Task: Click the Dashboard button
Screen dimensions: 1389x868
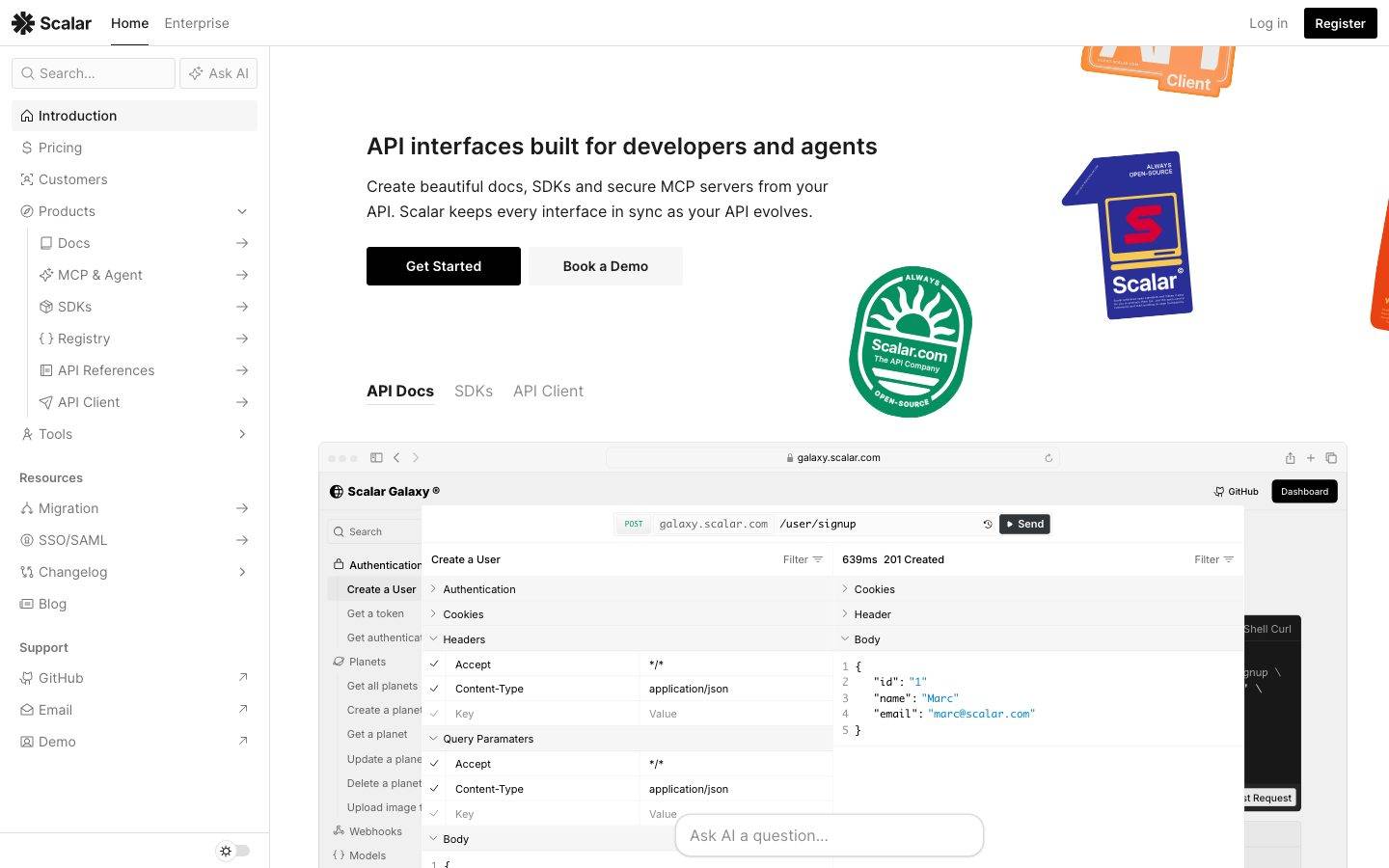Action: 1304,492
